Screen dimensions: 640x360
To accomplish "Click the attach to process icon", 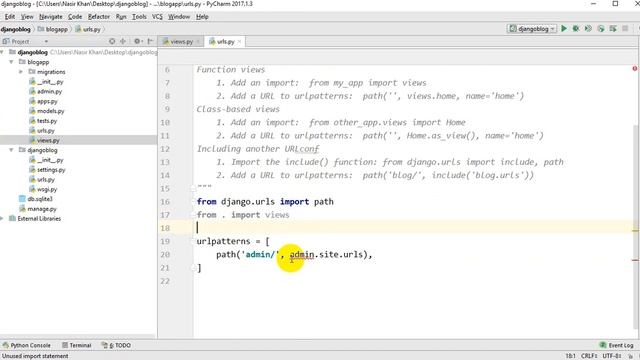I will [x=613, y=29].
